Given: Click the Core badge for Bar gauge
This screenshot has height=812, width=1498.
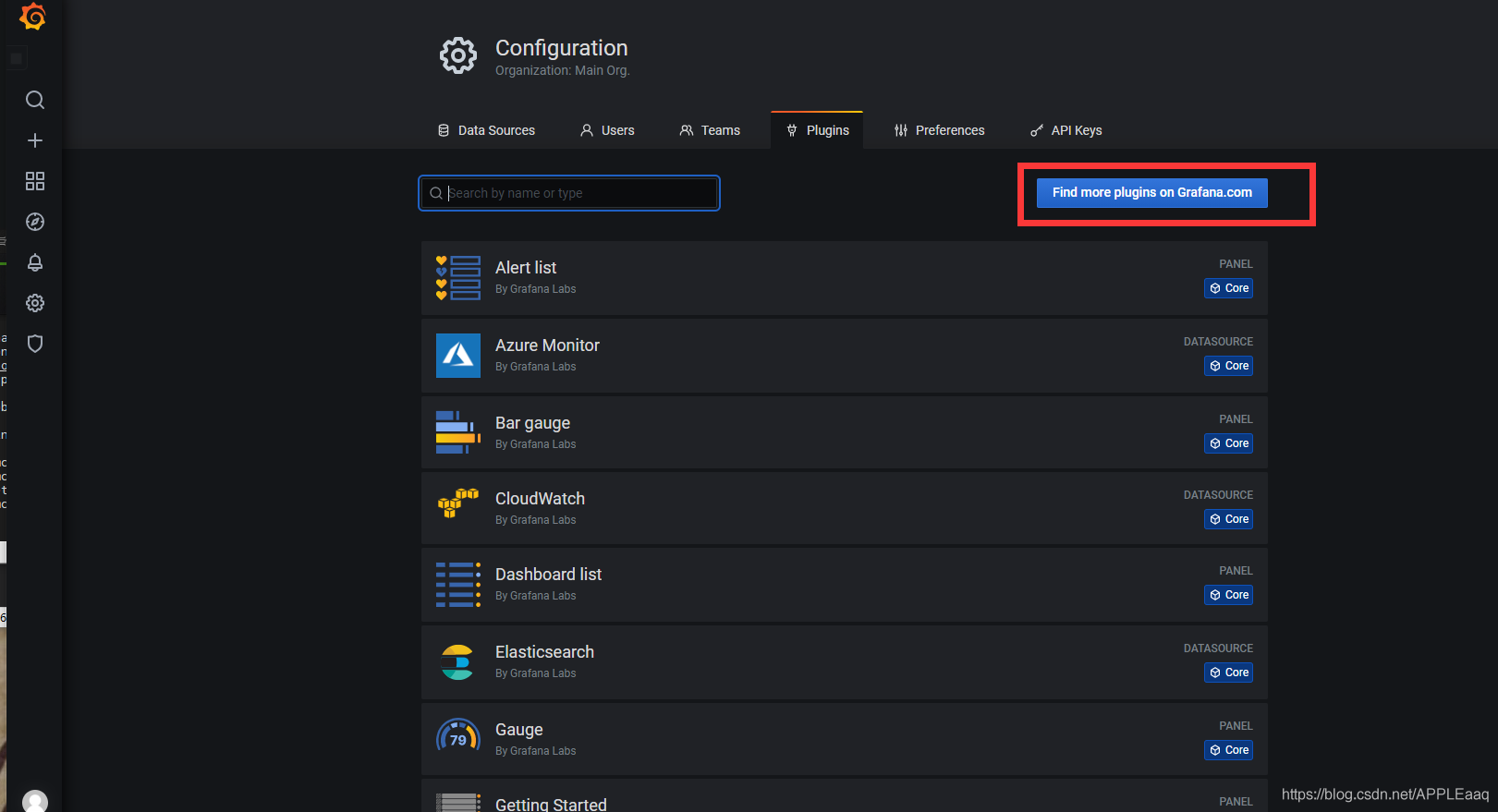Looking at the screenshot, I should coord(1229,443).
